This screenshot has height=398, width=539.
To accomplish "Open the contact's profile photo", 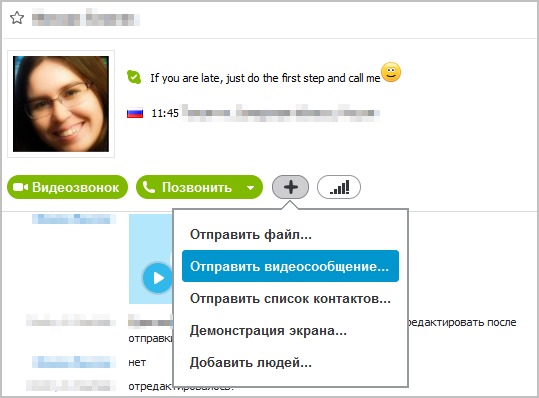I will pyautogui.click(x=61, y=104).
